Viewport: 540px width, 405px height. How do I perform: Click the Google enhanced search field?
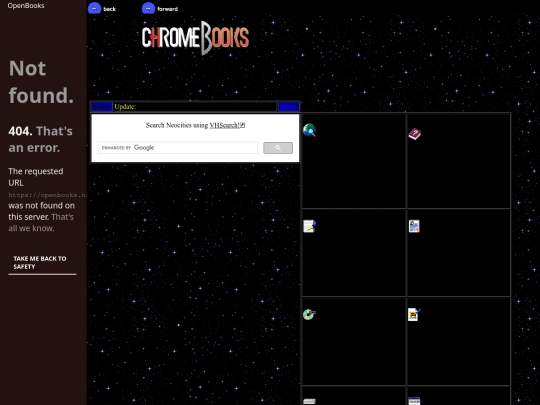click(178, 148)
